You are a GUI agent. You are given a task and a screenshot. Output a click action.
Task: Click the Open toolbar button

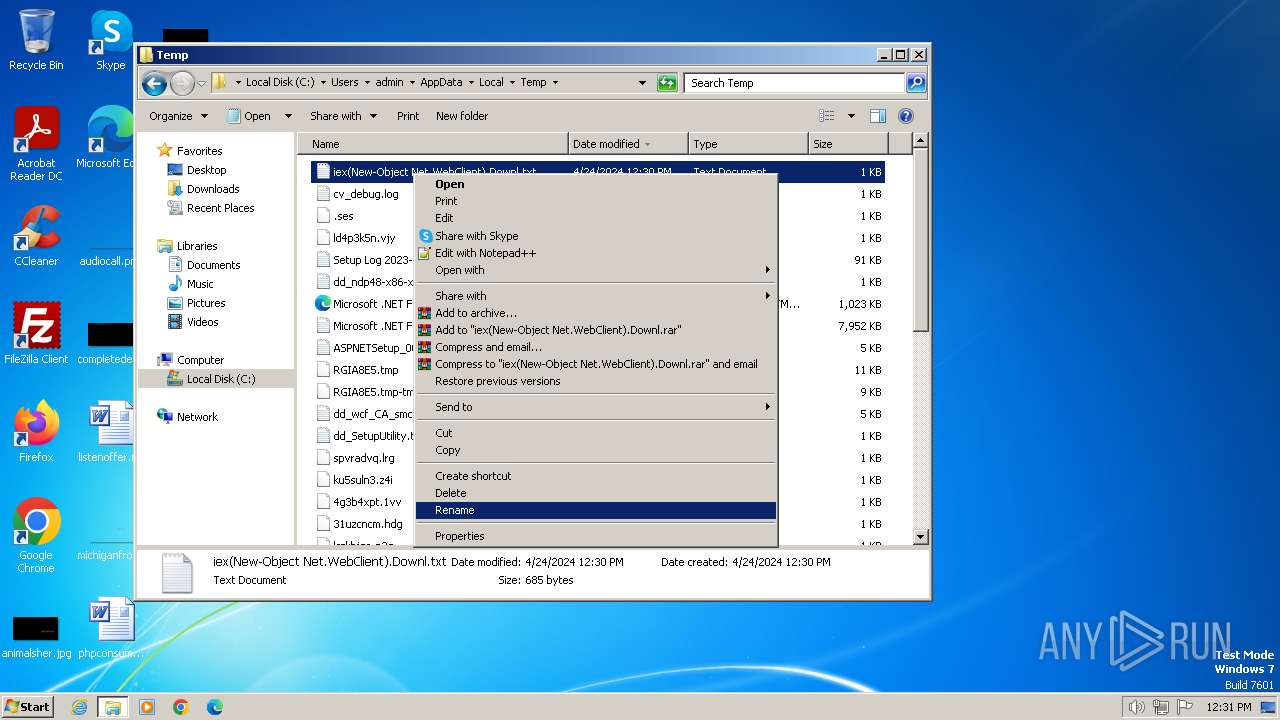249,116
